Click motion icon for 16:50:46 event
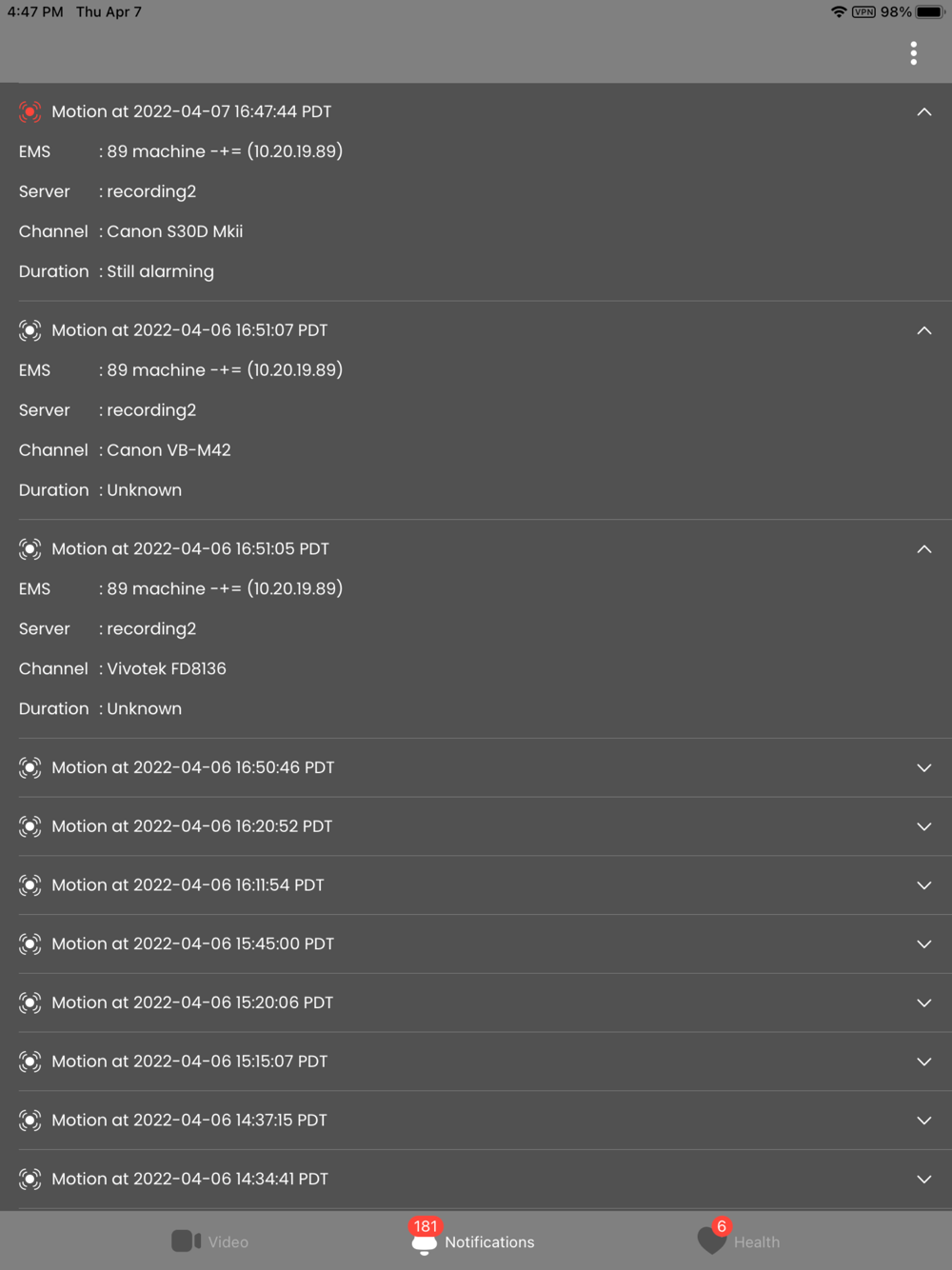The height and width of the screenshot is (1270, 952). (30, 768)
